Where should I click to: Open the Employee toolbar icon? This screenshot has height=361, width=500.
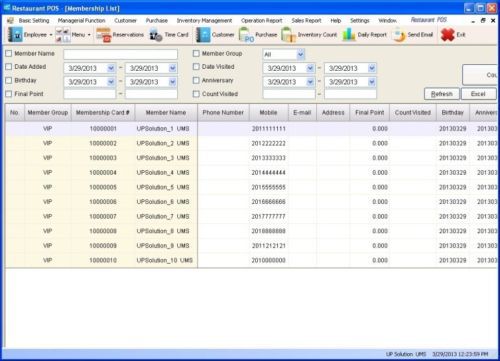[15, 35]
